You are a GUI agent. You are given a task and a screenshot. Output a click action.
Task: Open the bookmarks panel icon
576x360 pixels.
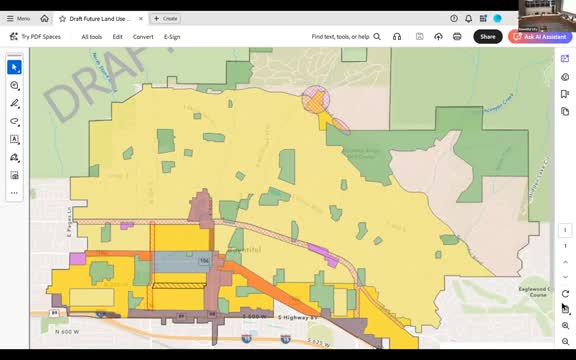[565, 94]
